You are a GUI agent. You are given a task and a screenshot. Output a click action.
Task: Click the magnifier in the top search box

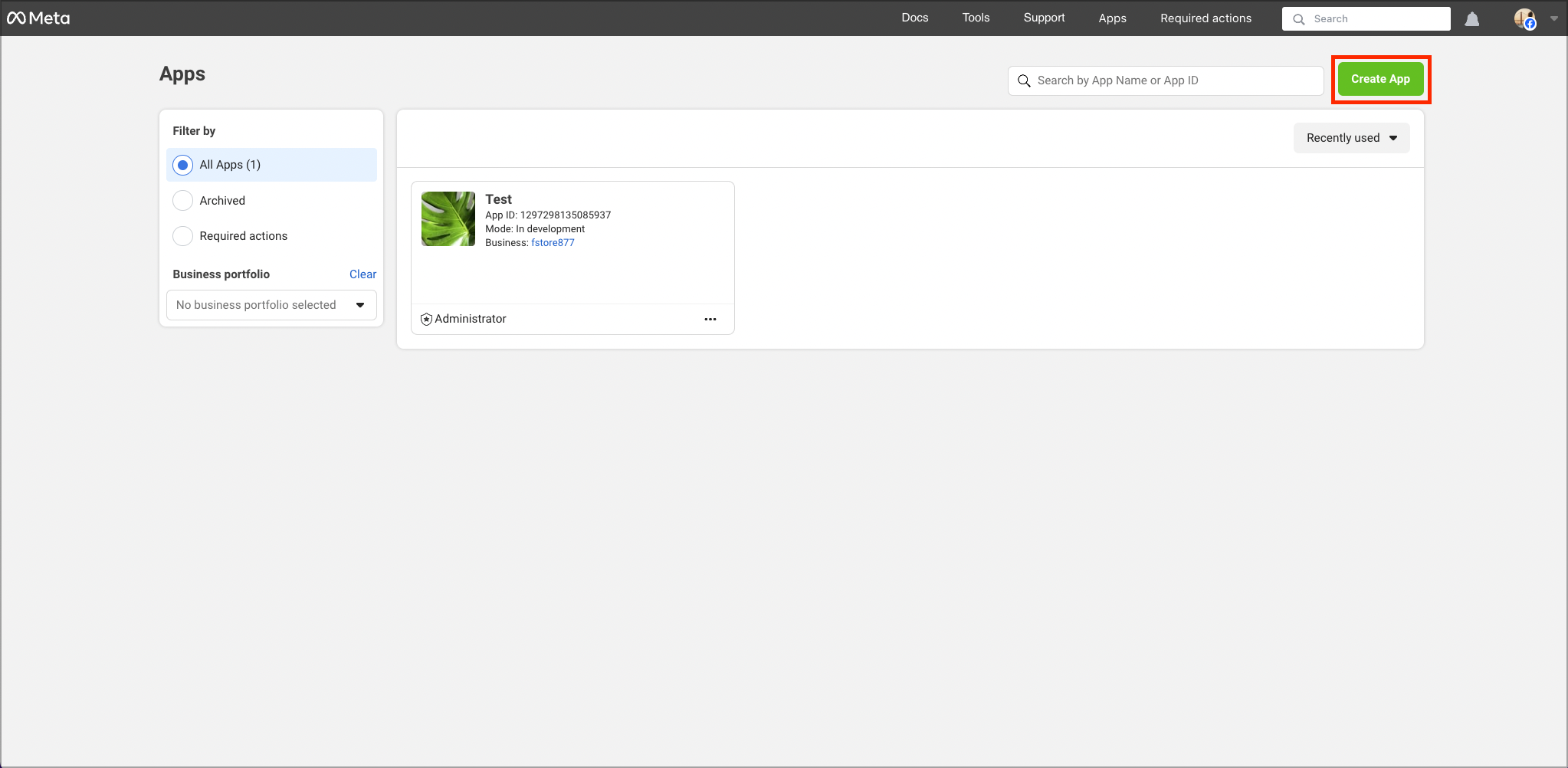tap(1299, 19)
